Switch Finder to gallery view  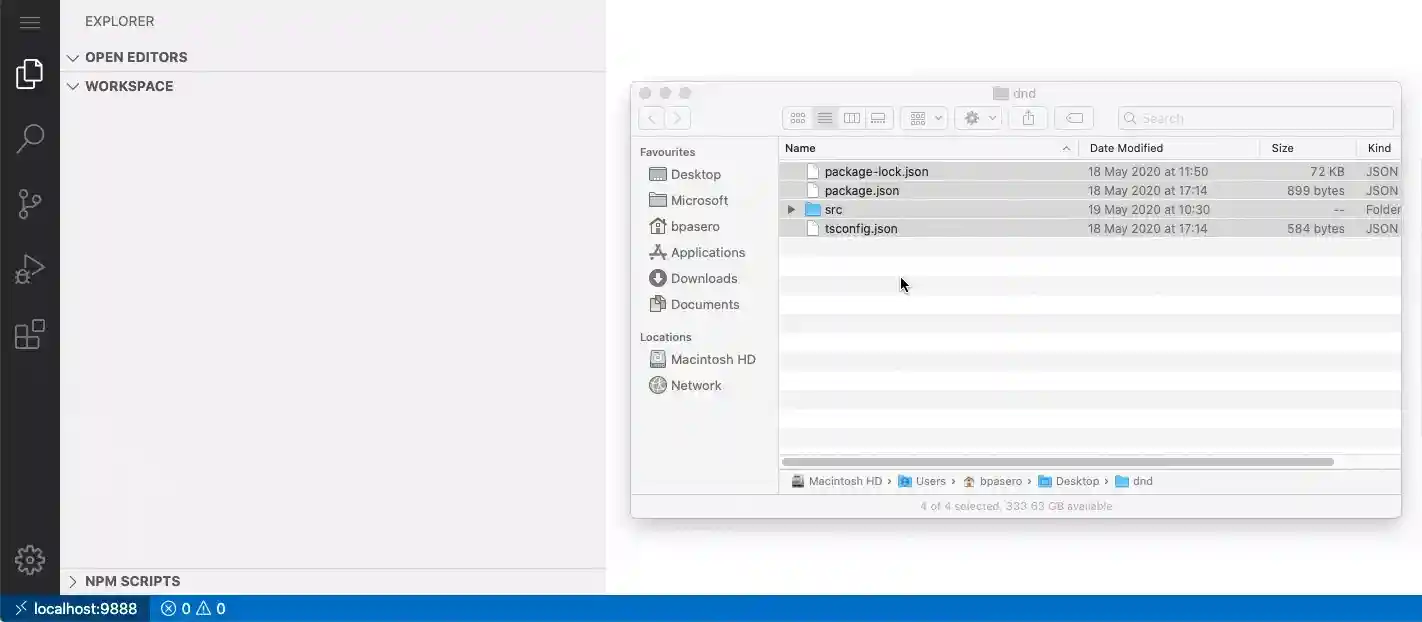pos(878,117)
